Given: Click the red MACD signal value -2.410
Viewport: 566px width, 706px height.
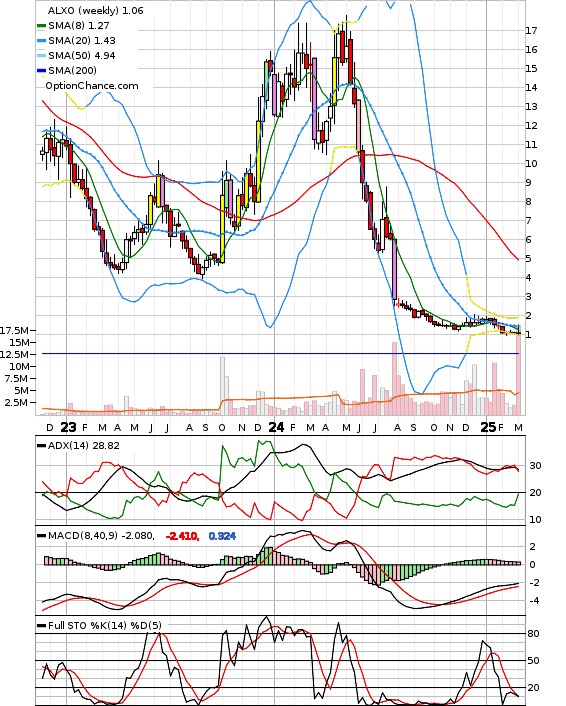Looking at the screenshot, I should (182, 536).
